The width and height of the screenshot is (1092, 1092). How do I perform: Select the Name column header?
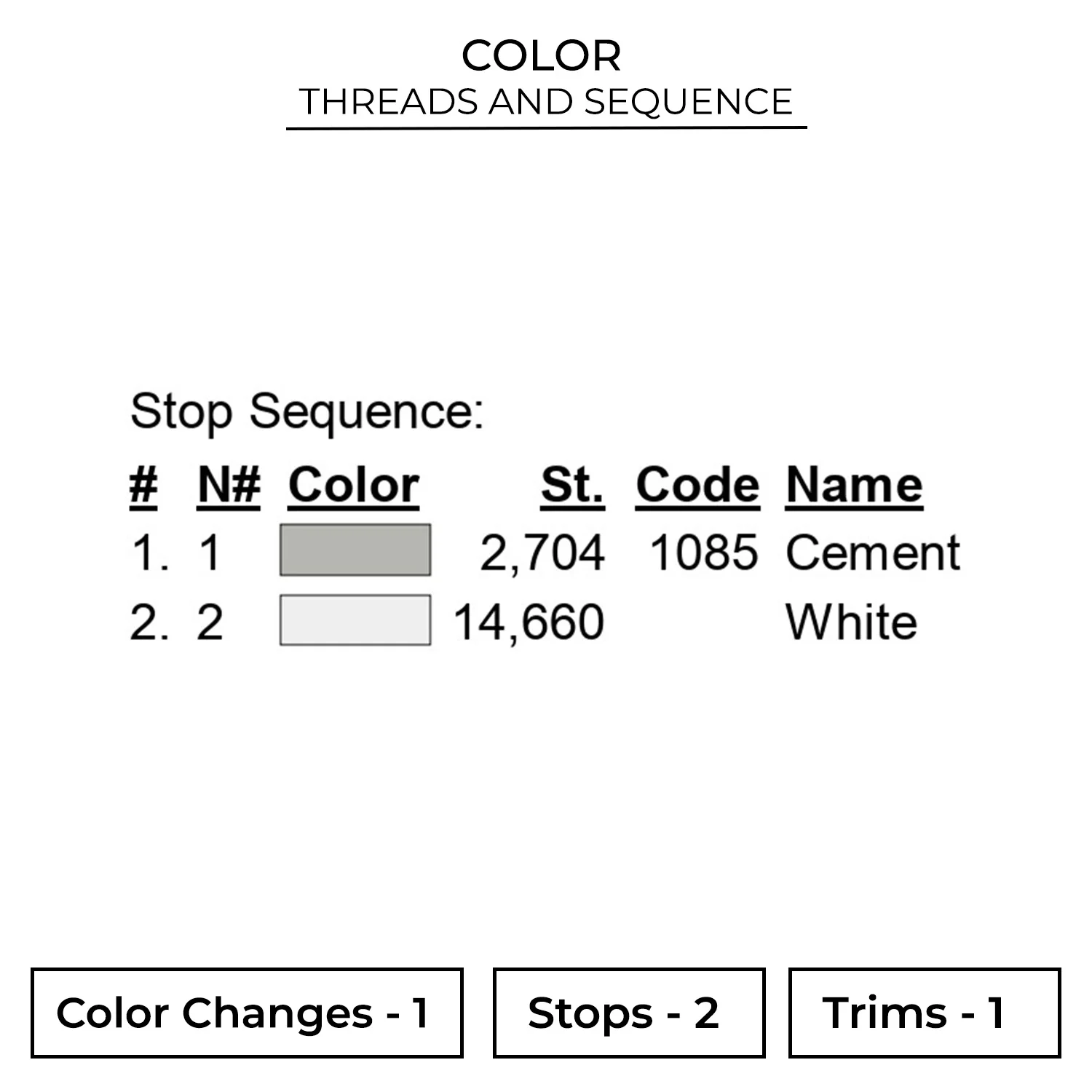click(x=854, y=485)
